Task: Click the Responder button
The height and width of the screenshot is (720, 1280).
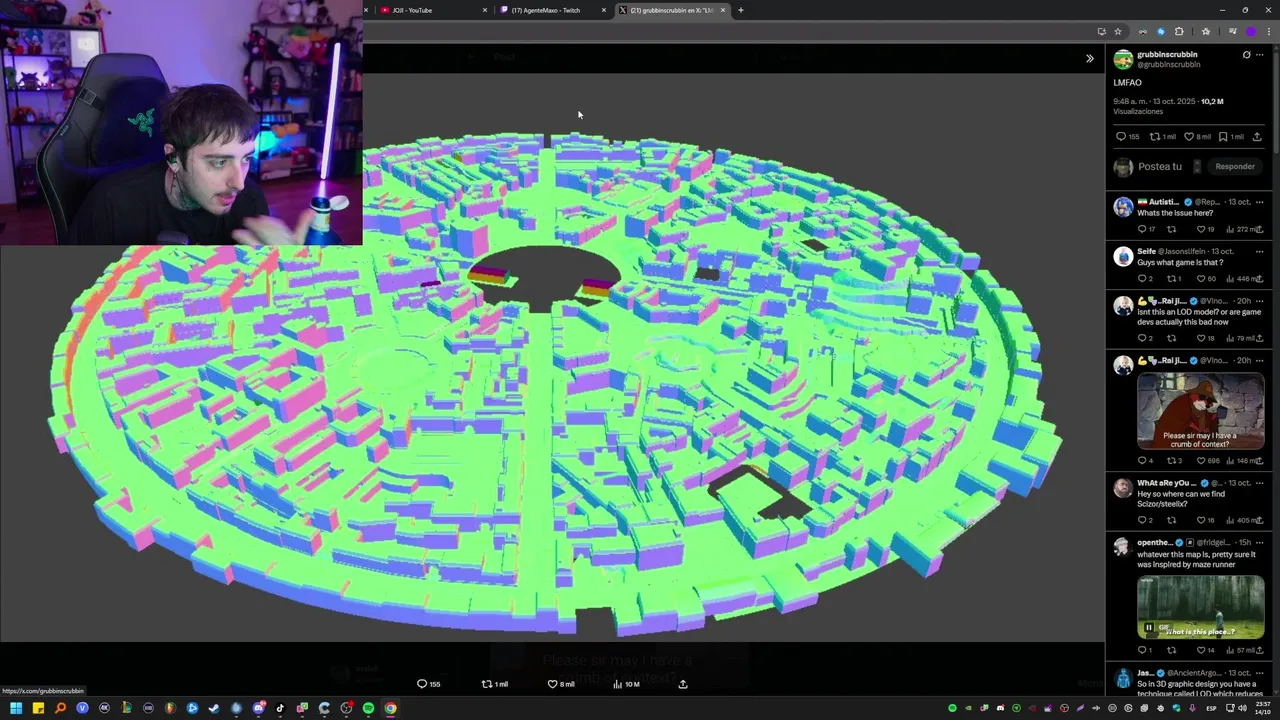Action: (x=1235, y=167)
